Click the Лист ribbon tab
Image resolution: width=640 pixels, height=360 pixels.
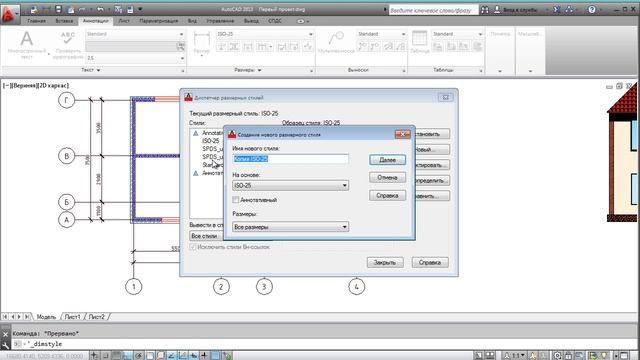coord(124,21)
